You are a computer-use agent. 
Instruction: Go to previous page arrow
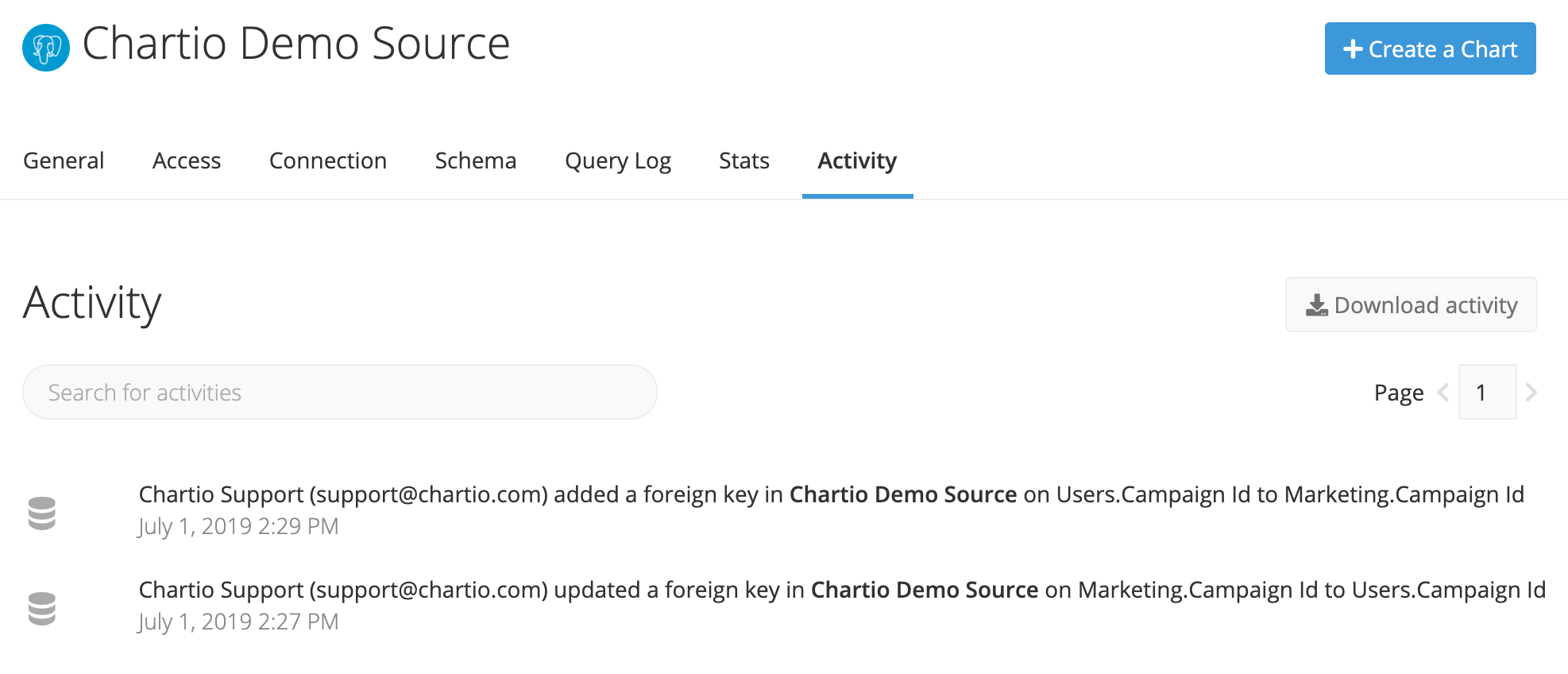[x=1443, y=392]
